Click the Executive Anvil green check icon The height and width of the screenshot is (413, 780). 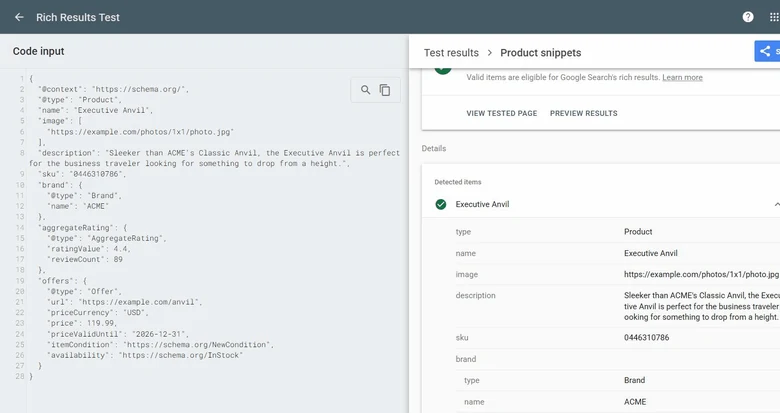(441, 205)
